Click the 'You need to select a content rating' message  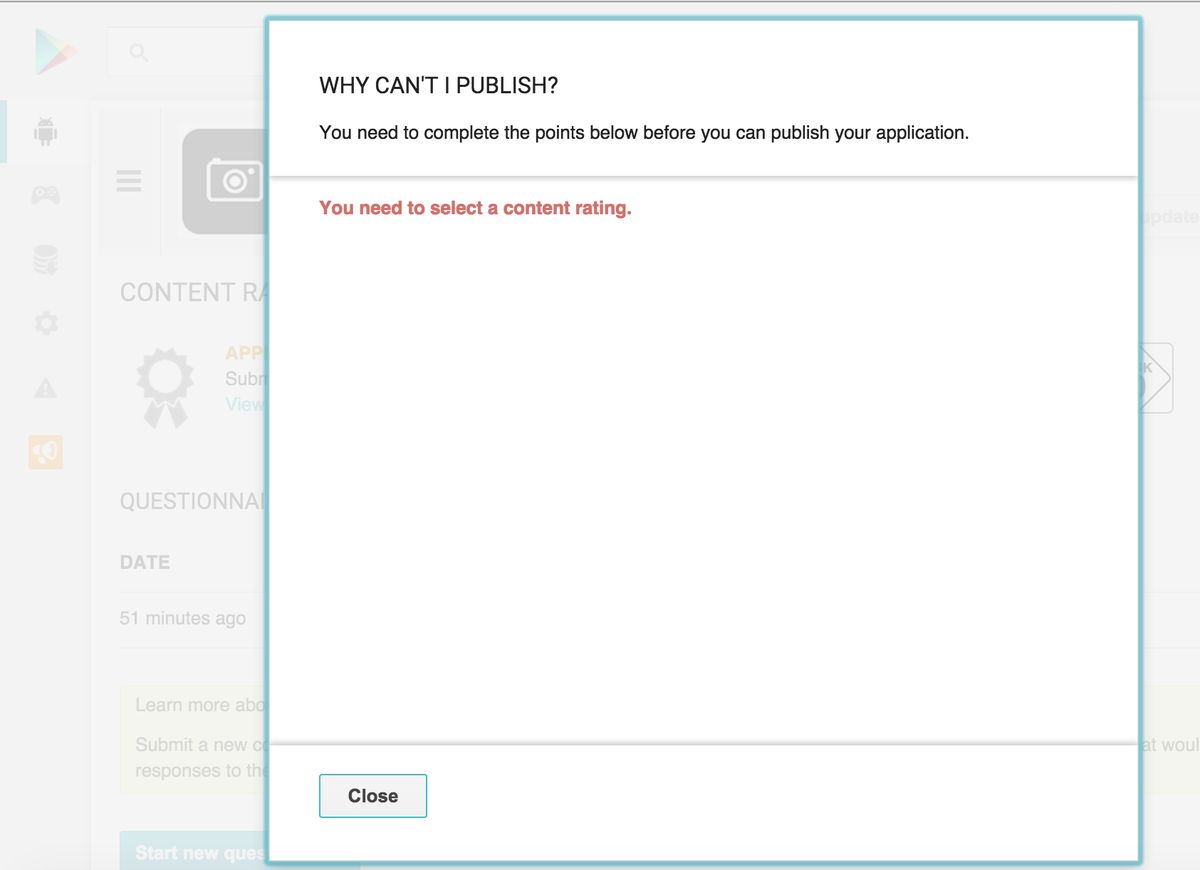(x=475, y=208)
